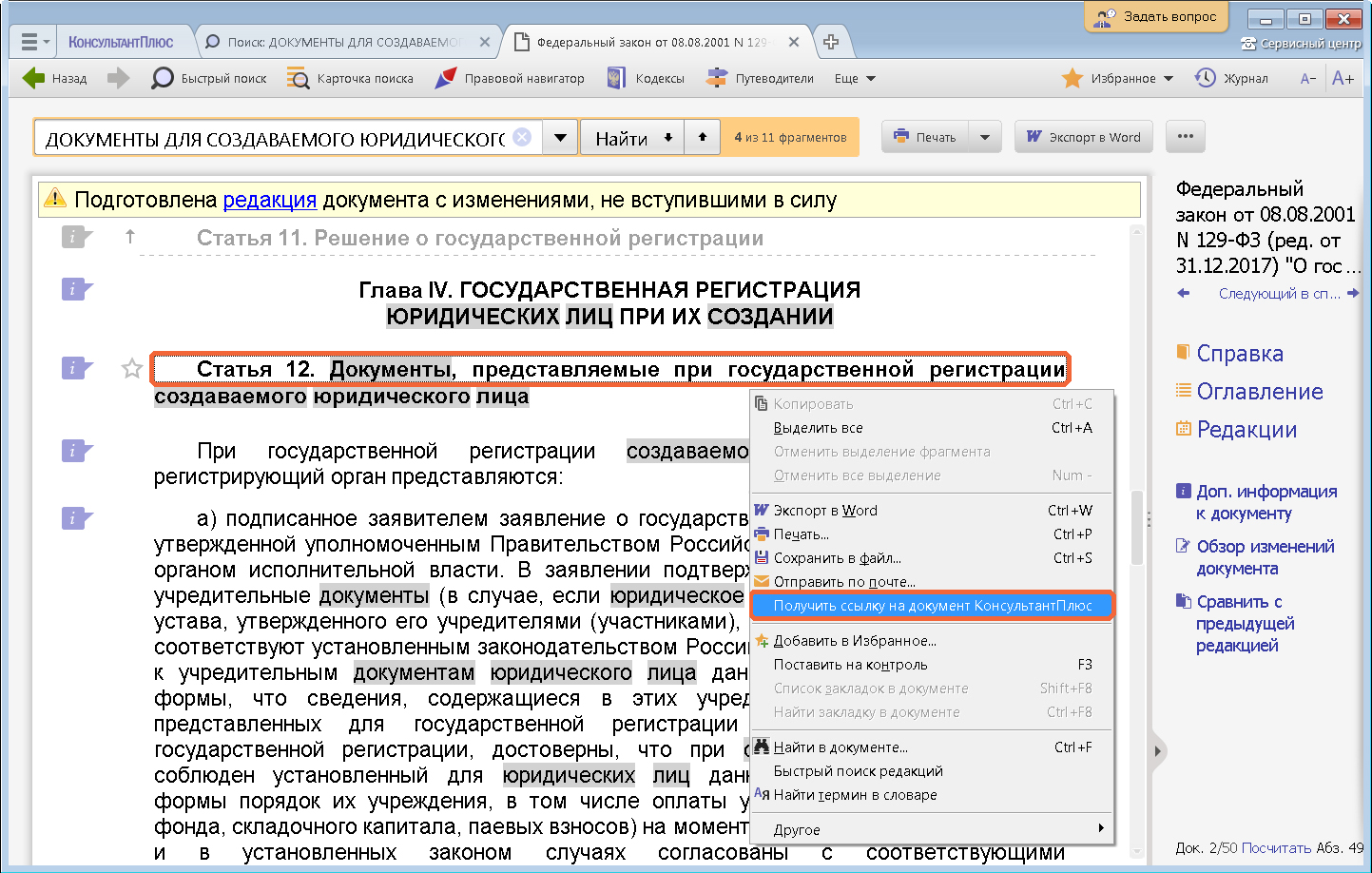Choose Выделить все in context menu

click(932, 428)
